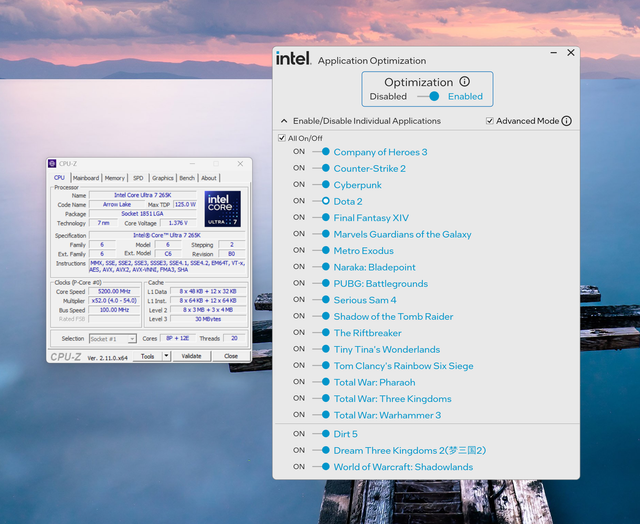Screen dimensions: 640x524
Task: Close the CPU-Z window with the X
Action: (240, 164)
